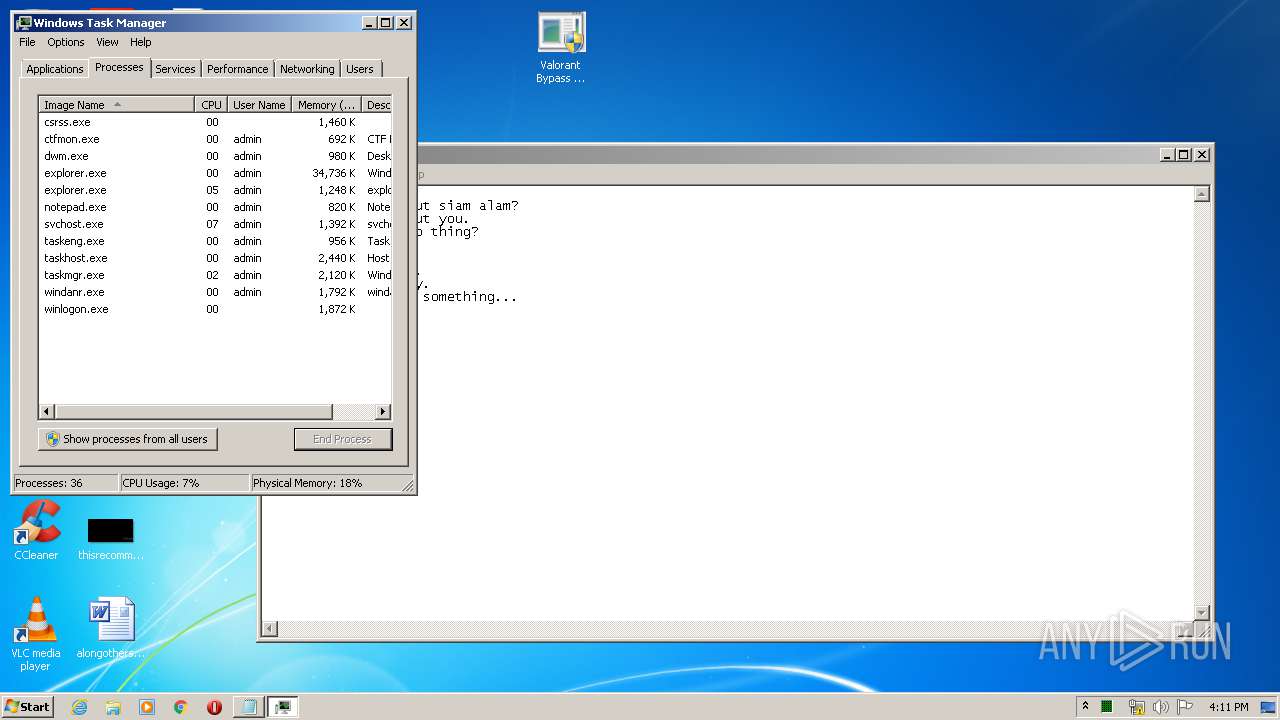Sort processes by Memory column header
1280x720 pixels.
pos(326,105)
